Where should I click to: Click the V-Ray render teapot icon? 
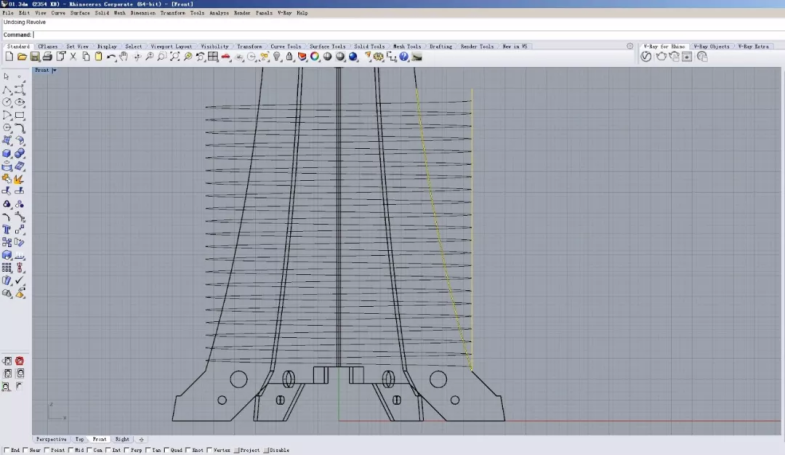(660, 57)
